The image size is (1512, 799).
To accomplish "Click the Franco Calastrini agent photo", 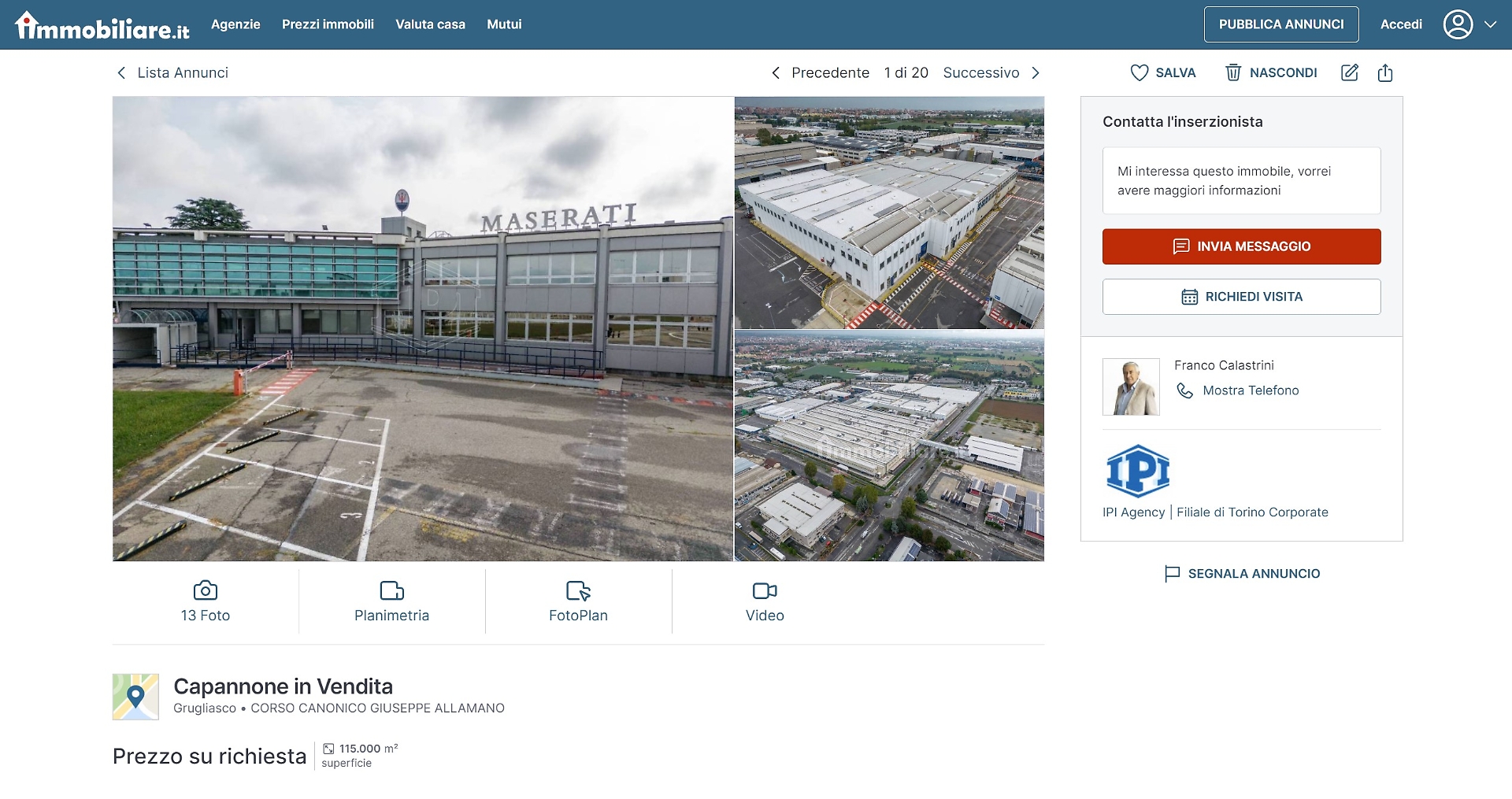I will [x=1131, y=387].
